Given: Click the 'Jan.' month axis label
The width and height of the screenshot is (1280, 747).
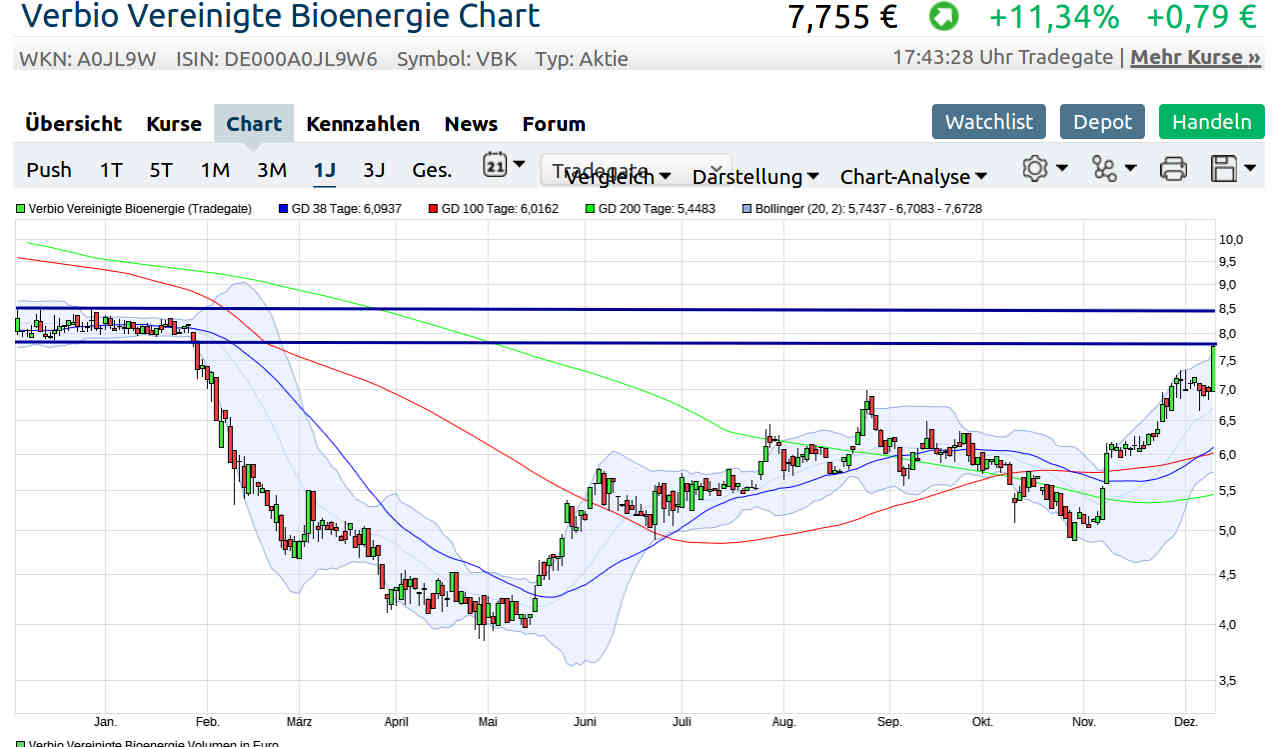Looking at the screenshot, I should coord(105,721).
